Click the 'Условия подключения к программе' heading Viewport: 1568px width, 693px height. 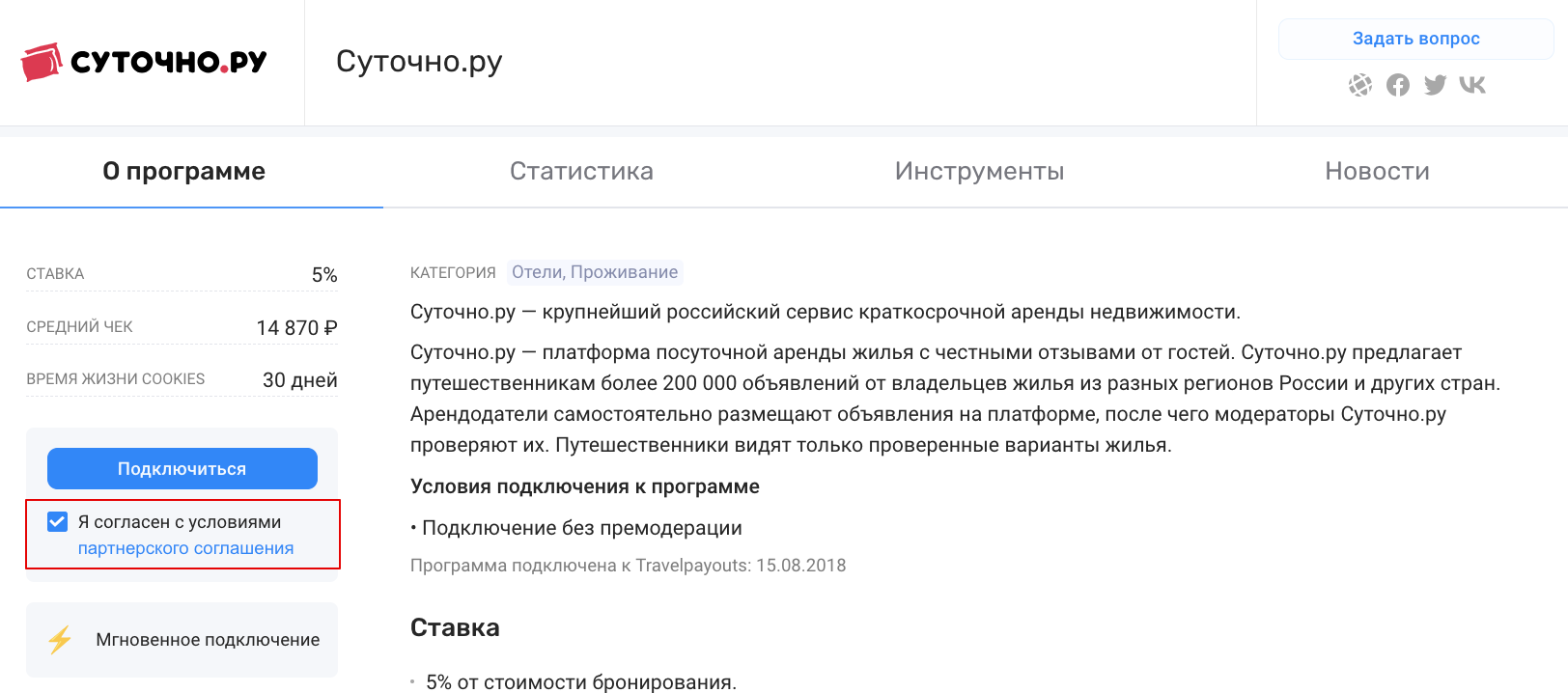tap(585, 486)
